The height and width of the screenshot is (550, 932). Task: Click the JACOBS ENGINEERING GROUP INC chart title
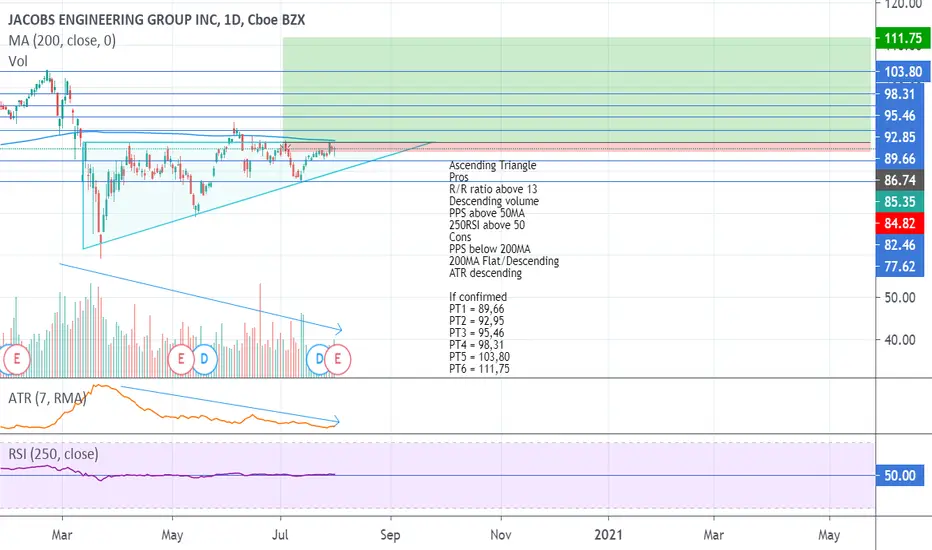[156, 20]
